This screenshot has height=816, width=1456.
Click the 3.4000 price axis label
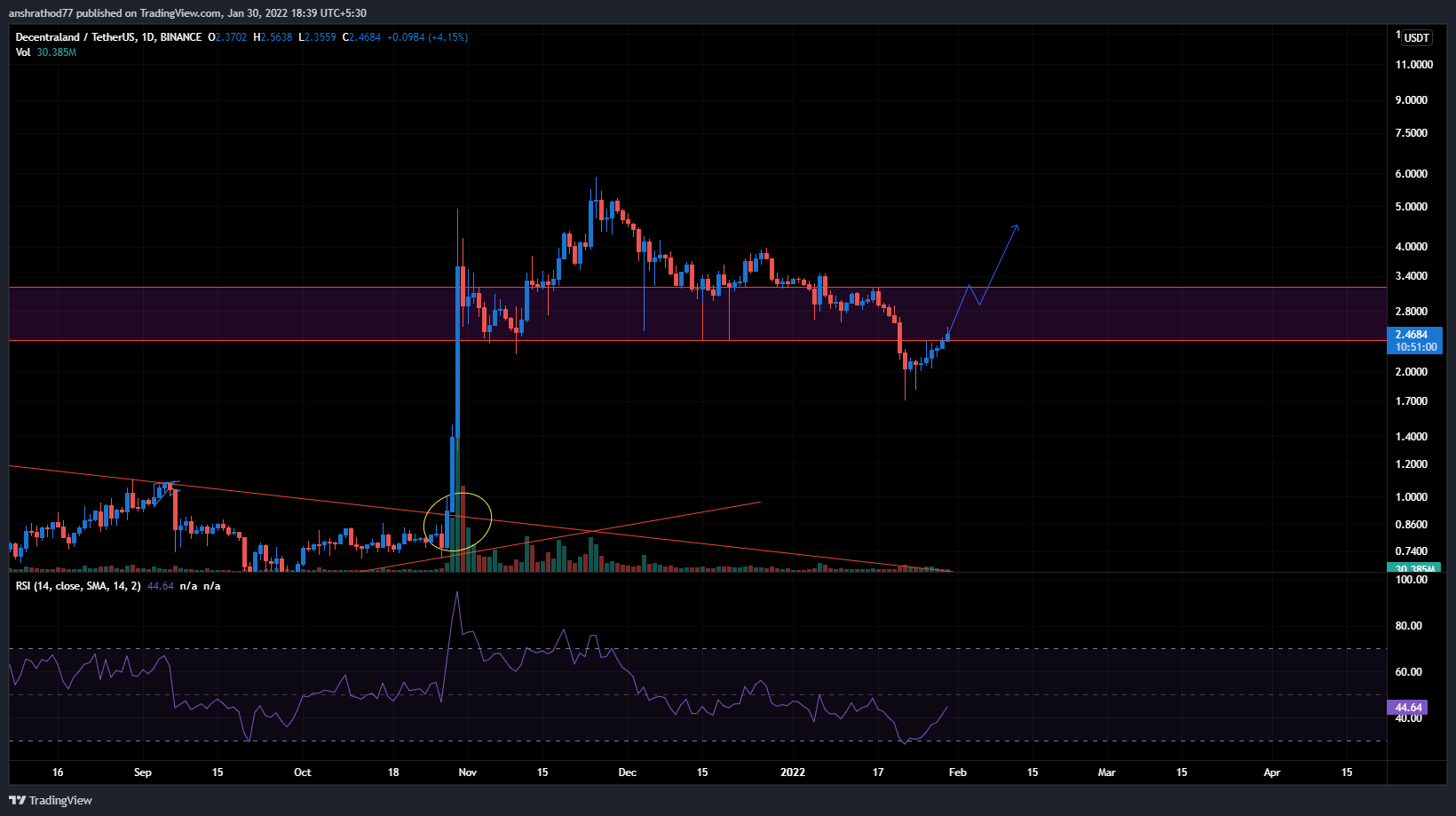pos(1412,276)
